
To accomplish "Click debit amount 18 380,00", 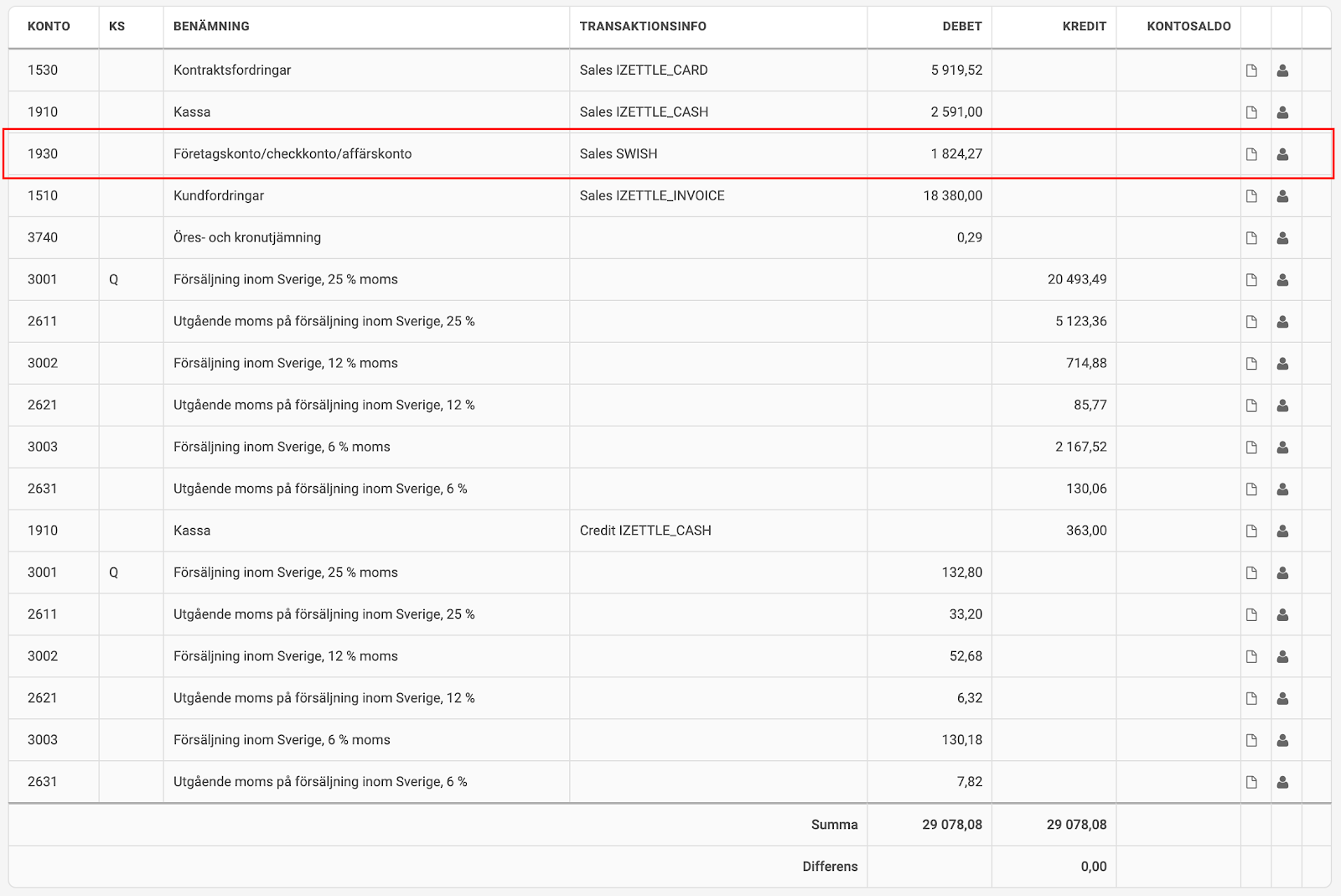I will pos(953,195).
